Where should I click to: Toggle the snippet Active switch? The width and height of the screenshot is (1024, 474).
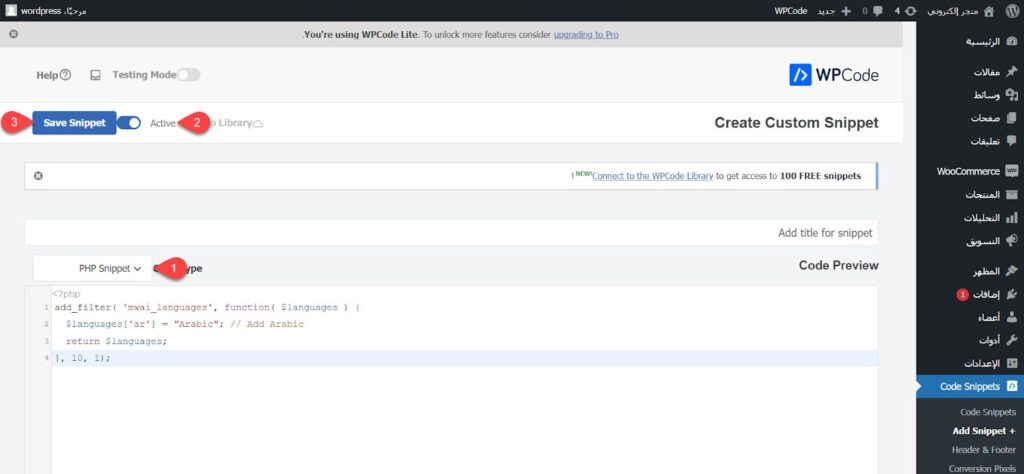(x=129, y=123)
